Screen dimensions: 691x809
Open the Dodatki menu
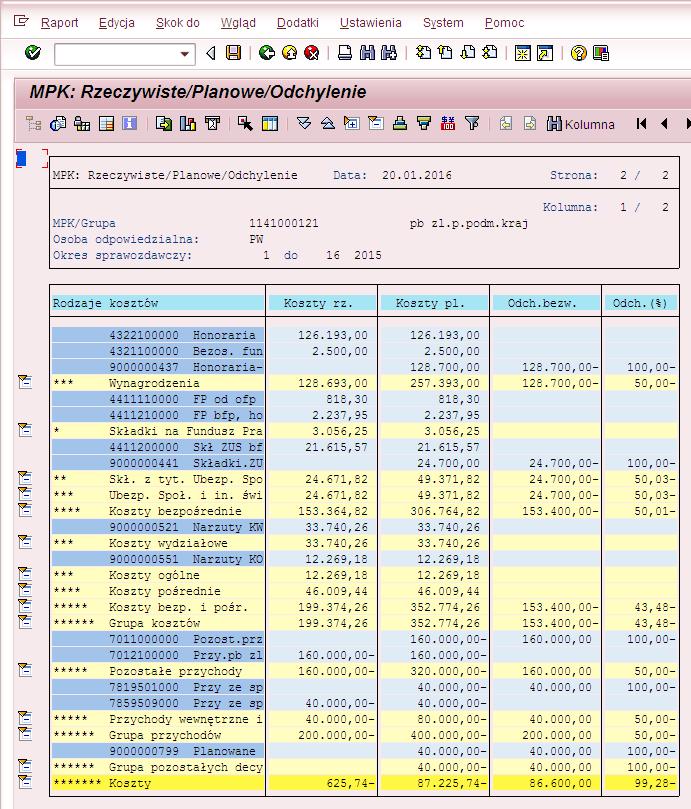click(298, 23)
